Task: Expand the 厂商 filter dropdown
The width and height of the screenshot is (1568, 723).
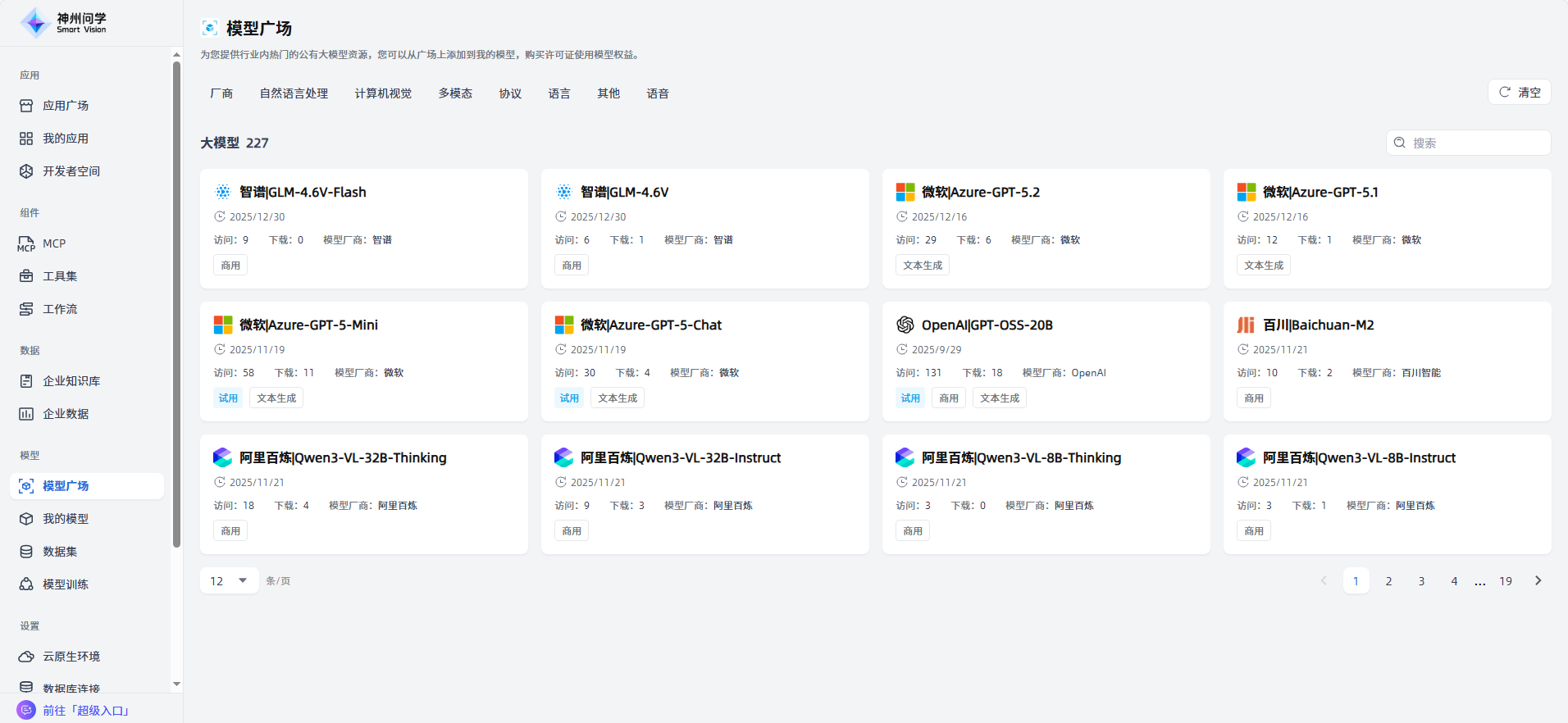Action: coord(221,93)
